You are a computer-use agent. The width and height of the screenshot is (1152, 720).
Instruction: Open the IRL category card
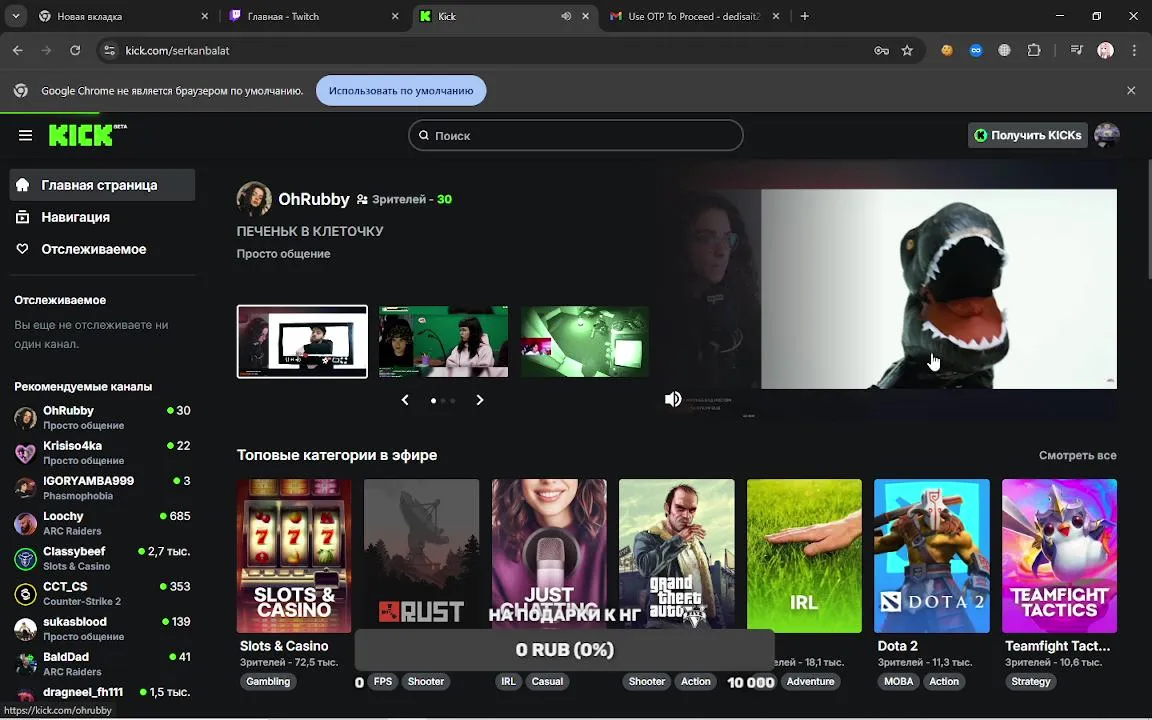pyautogui.click(x=804, y=555)
